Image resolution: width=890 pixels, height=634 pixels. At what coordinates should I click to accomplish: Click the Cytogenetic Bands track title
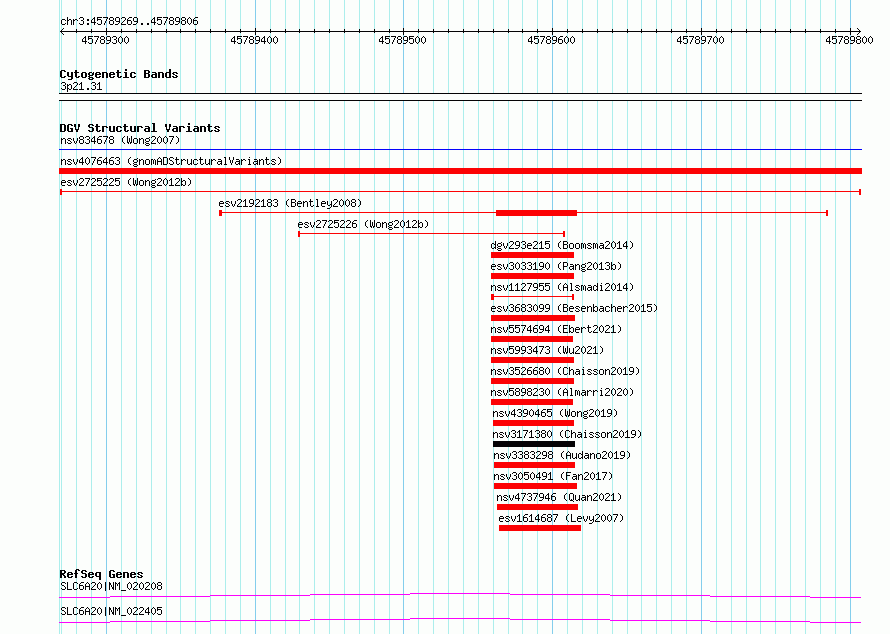click(x=119, y=74)
